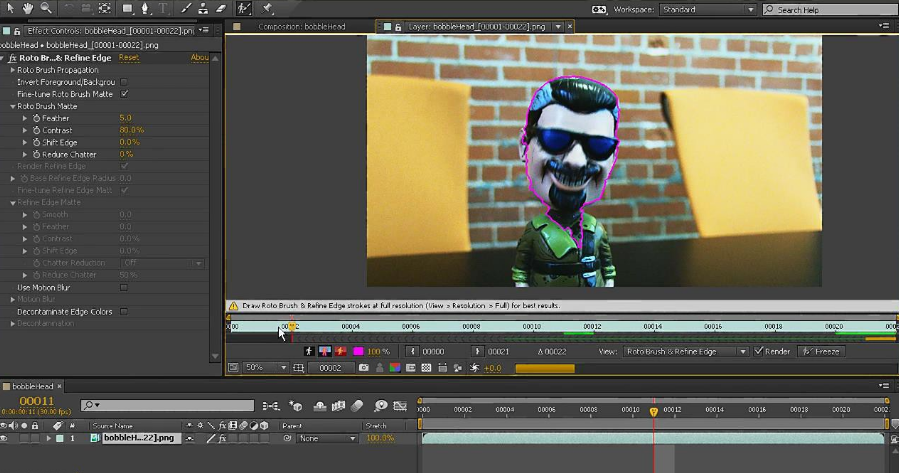Uncheck Fine-tune Roto Brush Matte
This screenshot has width=899, height=473.
tap(124, 94)
